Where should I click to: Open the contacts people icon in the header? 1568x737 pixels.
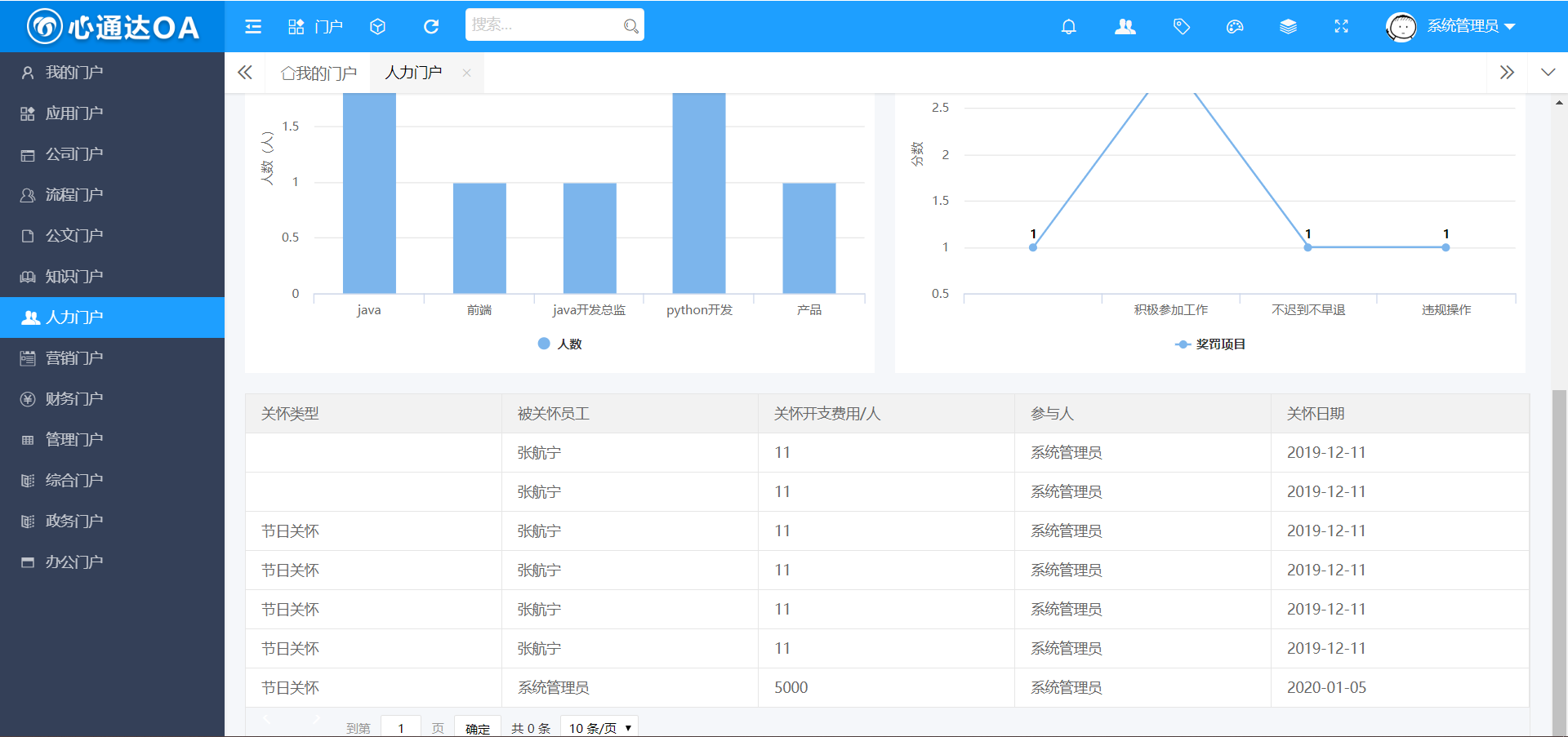[1125, 26]
